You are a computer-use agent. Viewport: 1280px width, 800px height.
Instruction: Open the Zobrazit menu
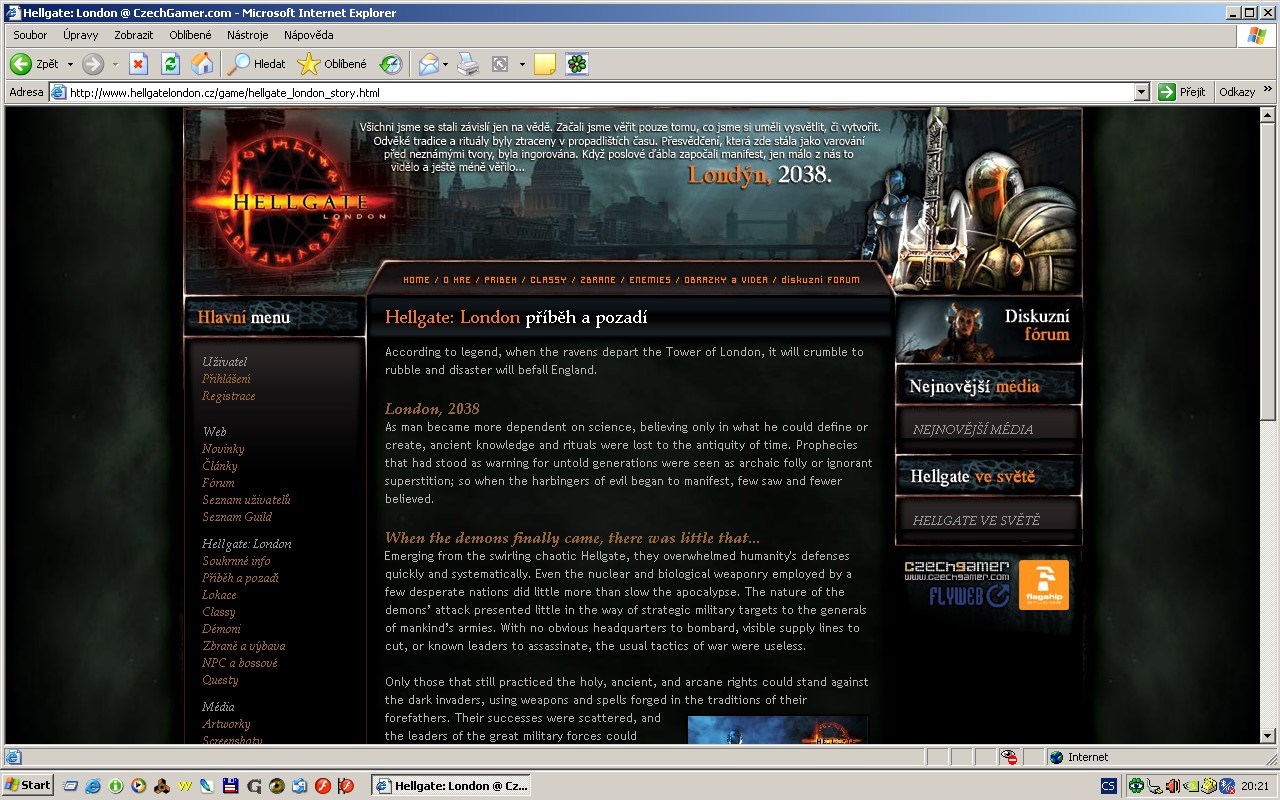pos(133,35)
